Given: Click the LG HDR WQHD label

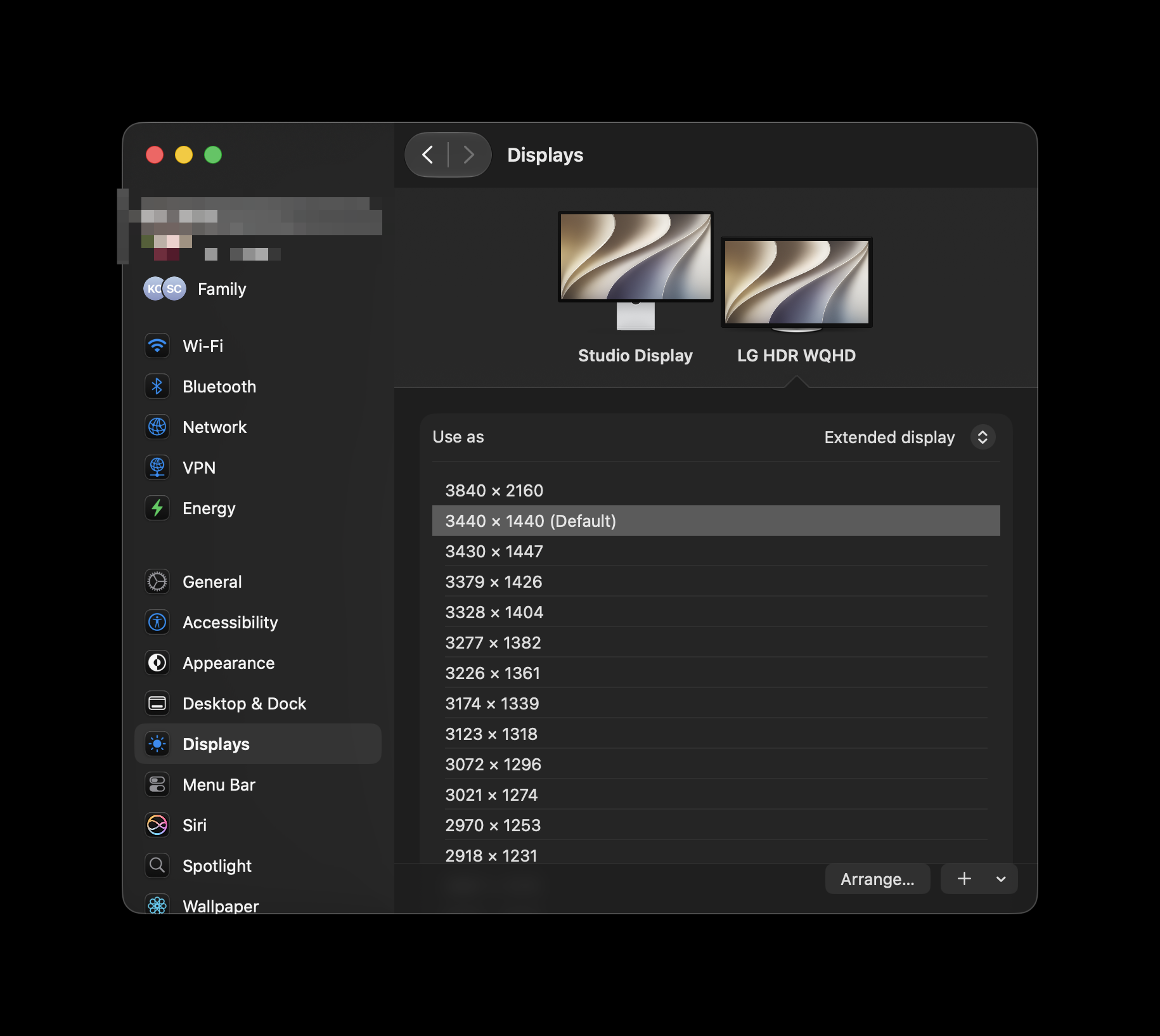Looking at the screenshot, I should click(797, 356).
